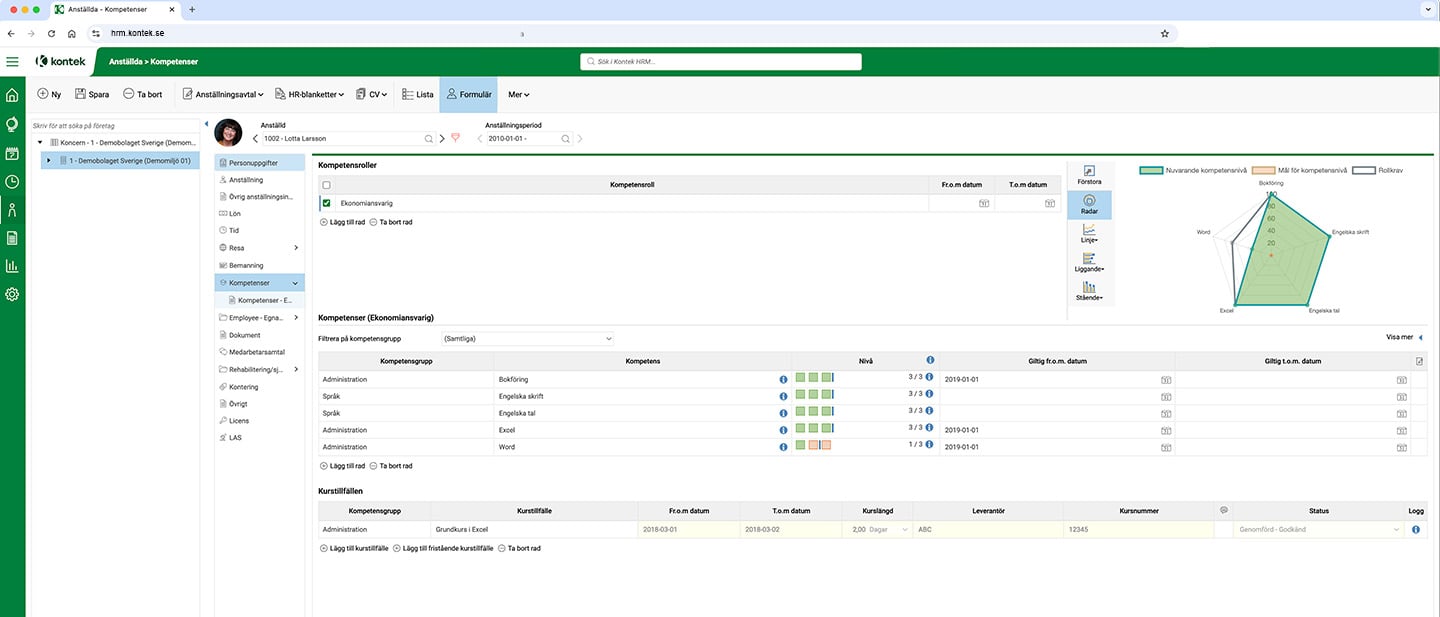The height and width of the screenshot is (617, 1440).
Task: Collapse the Koncern tree node
Action: click(40, 143)
